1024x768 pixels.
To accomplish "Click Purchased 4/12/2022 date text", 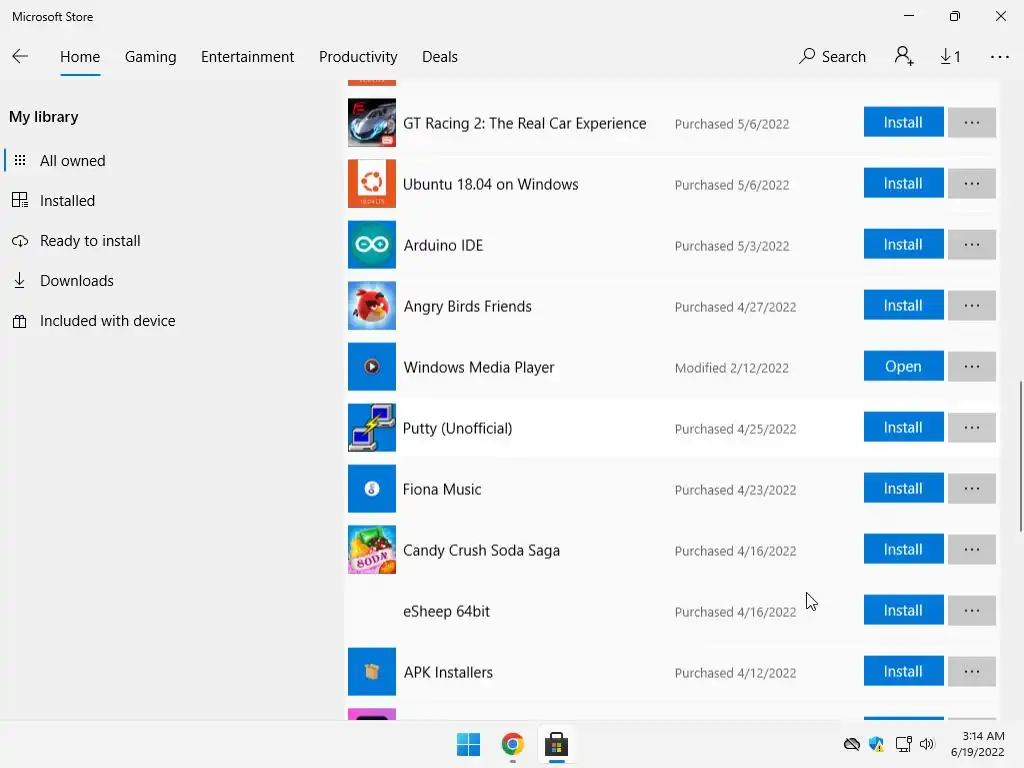I will [735, 673].
